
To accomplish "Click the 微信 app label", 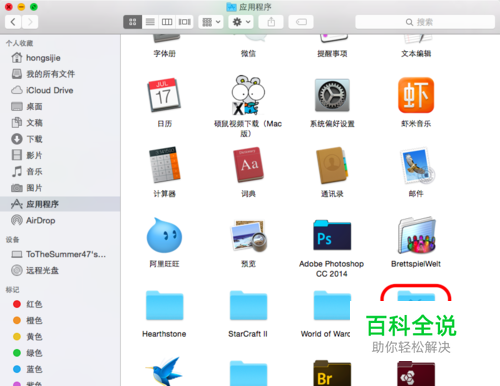I will 248,54.
